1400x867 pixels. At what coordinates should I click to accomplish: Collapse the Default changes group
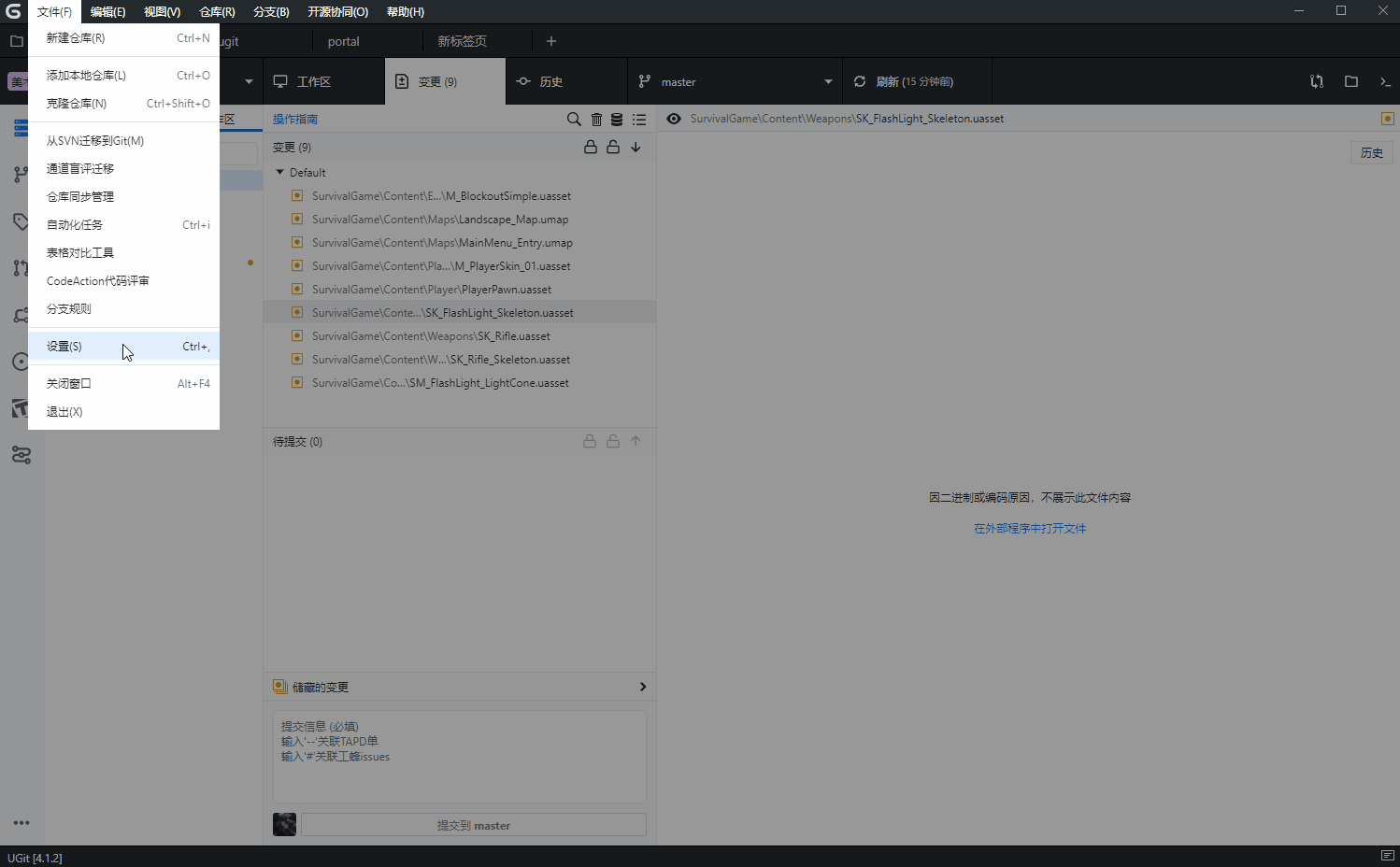click(x=279, y=172)
